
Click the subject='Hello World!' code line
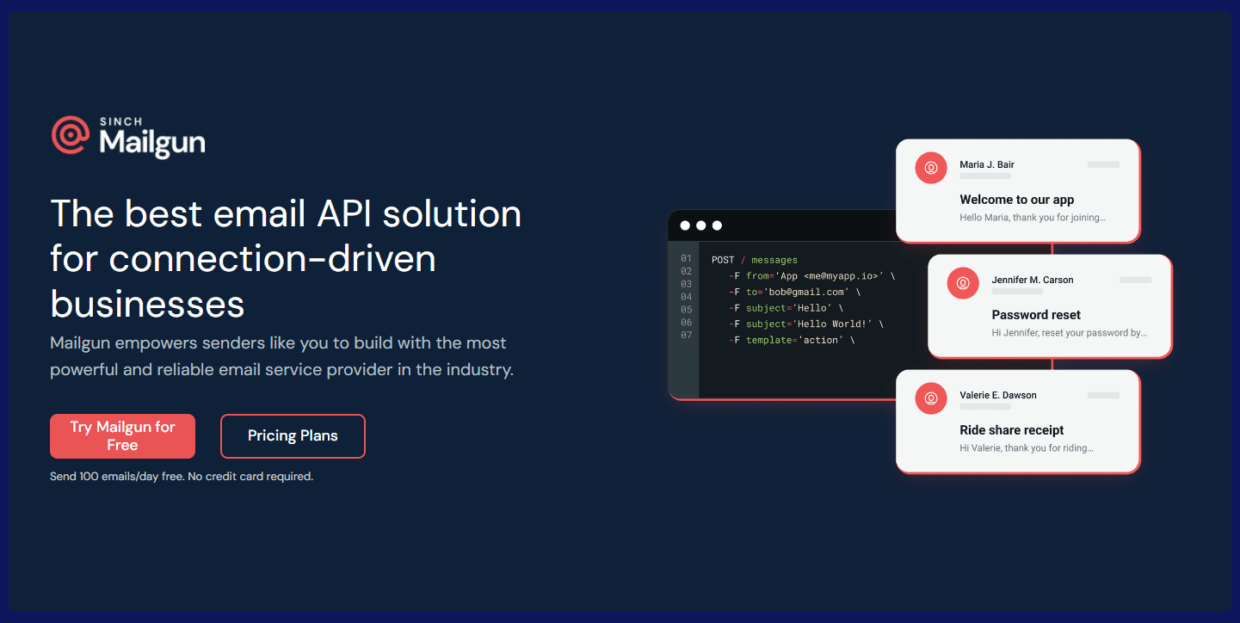[x=806, y=324]
